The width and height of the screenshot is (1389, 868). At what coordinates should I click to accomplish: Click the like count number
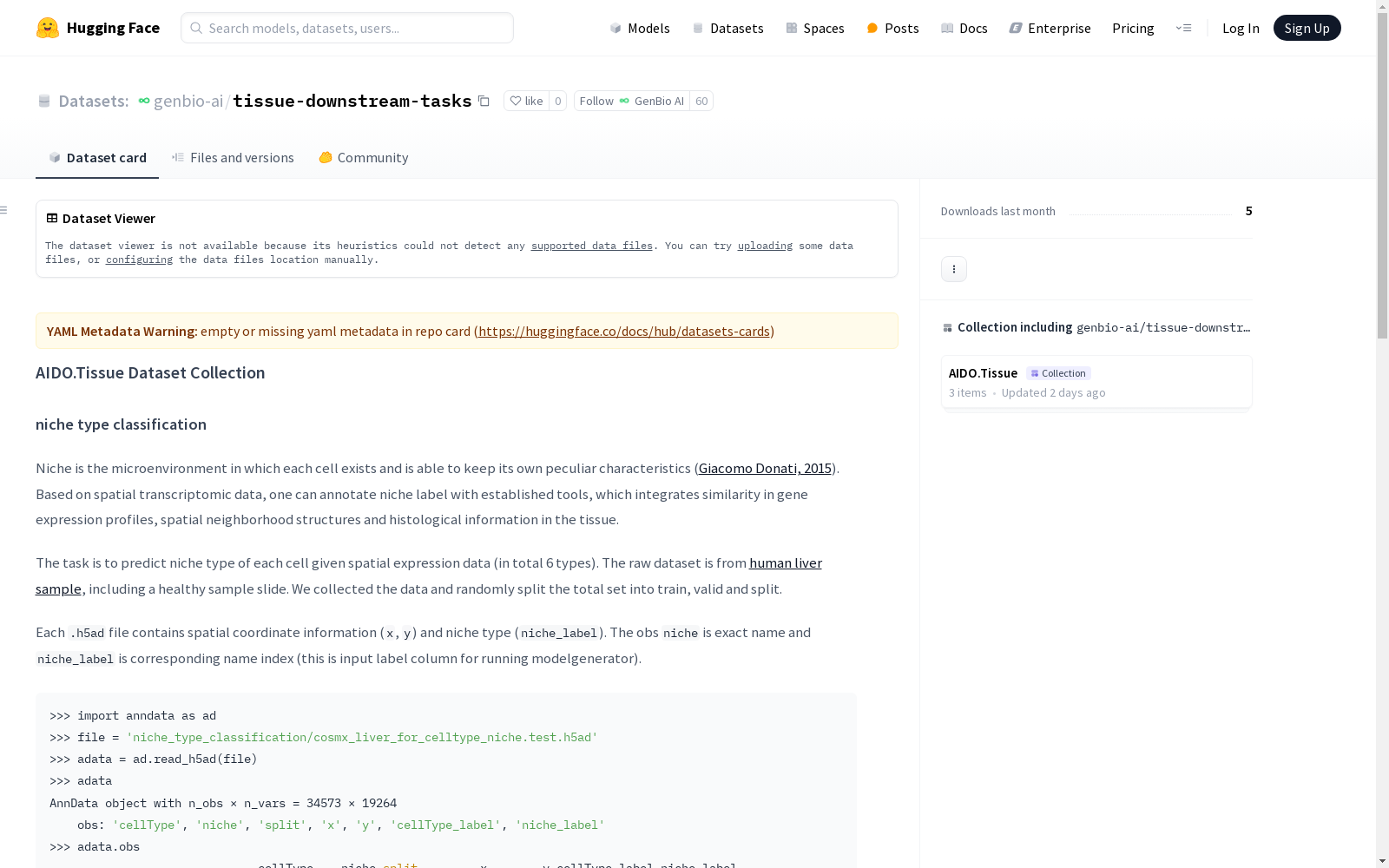pos(557,102)
